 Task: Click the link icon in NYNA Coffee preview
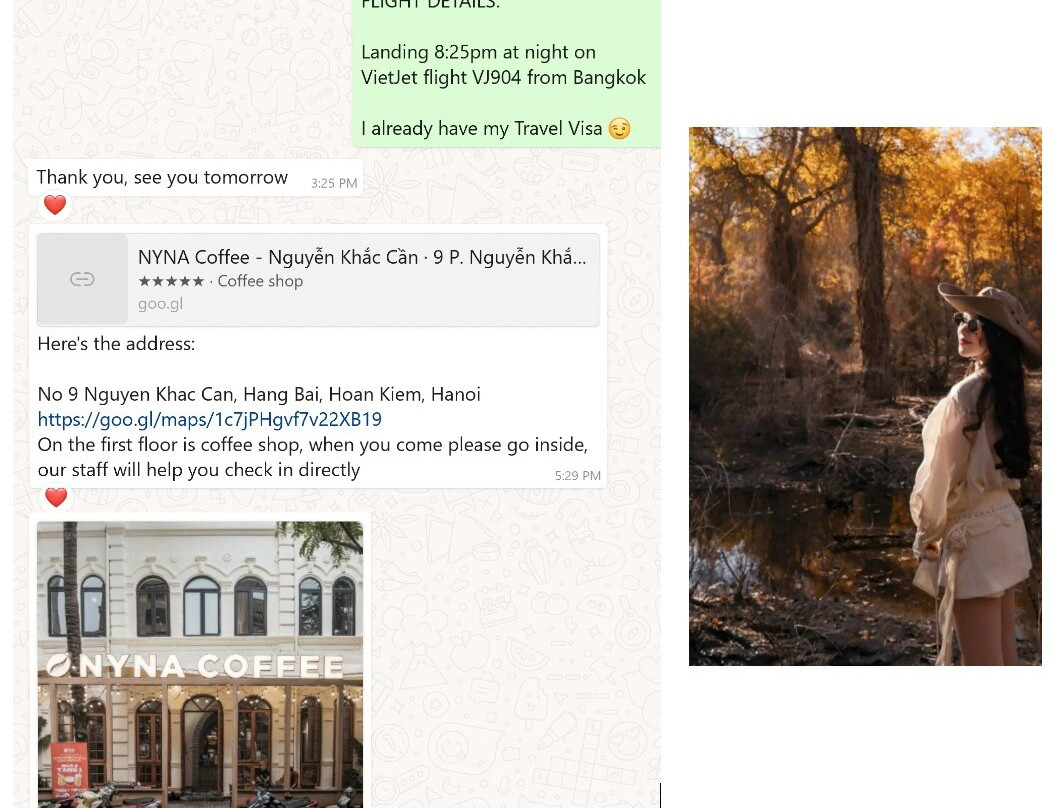pos(82,279)
